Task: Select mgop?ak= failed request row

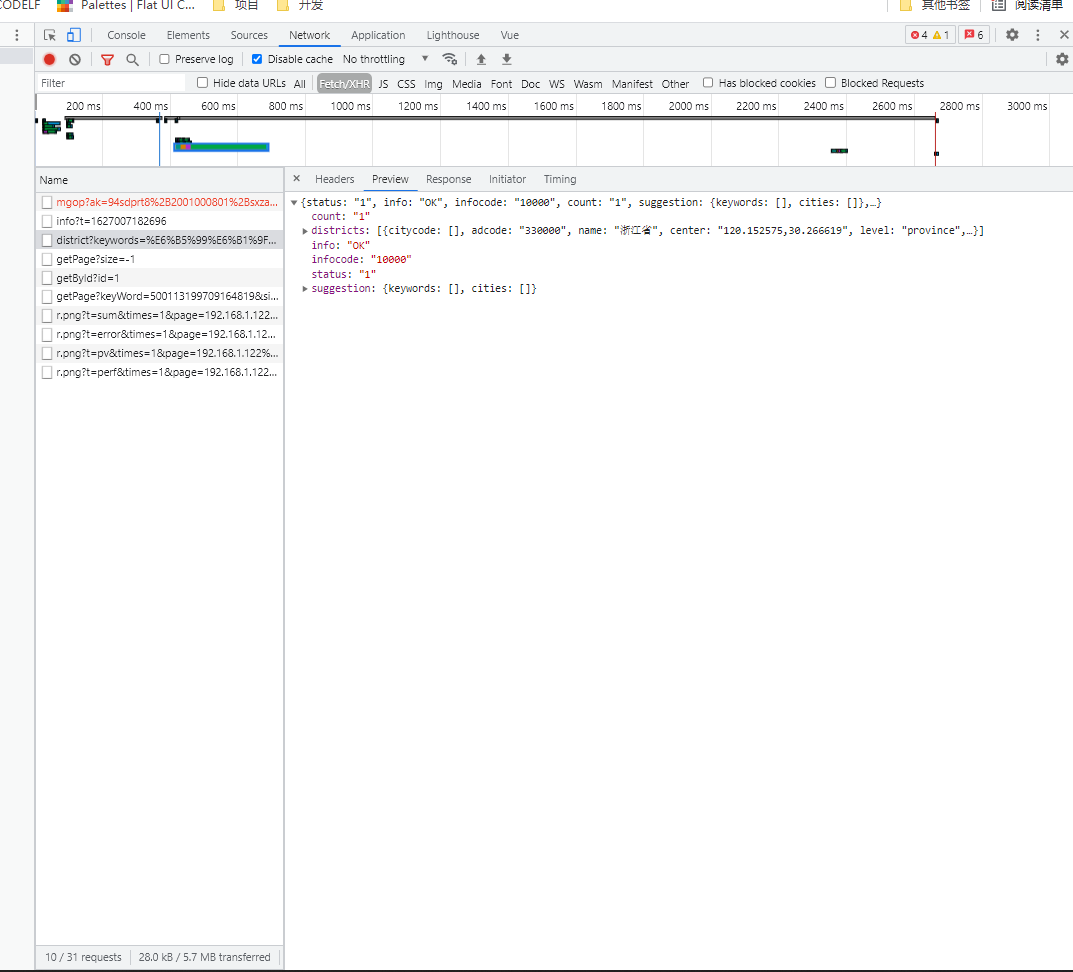Action: coord(159,202)
